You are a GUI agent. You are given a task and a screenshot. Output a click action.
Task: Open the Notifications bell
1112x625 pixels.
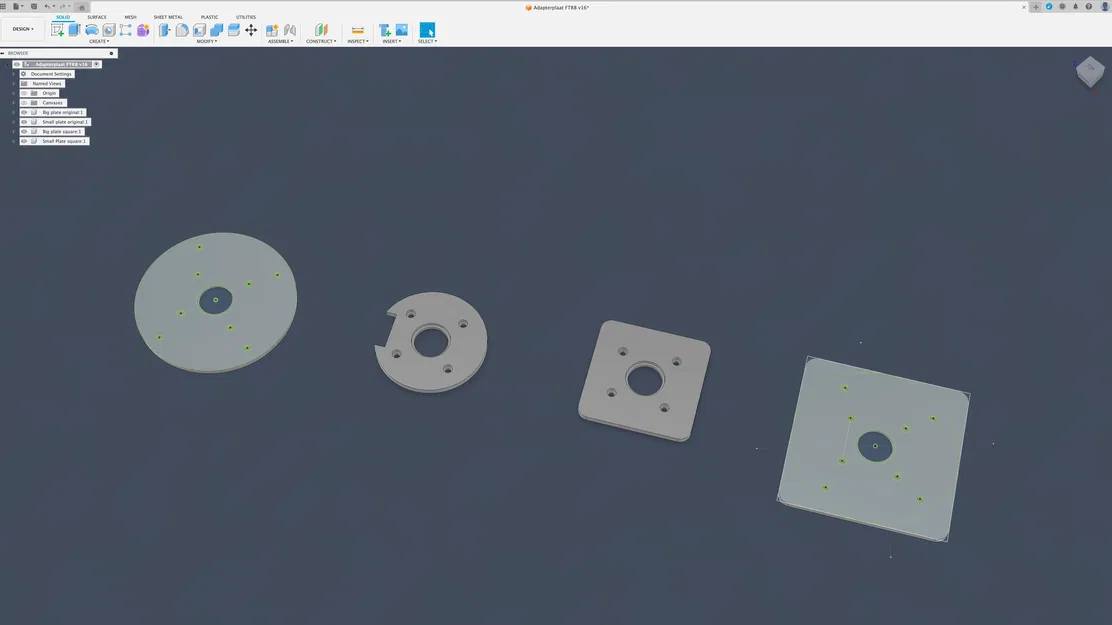[1075, 6]
